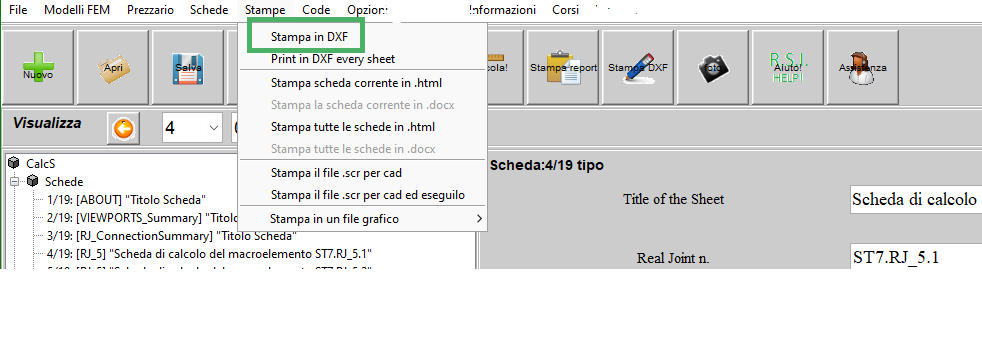The image size is (982, 361).
Task: Choose Print in DXF every sheet
Action: tap(333, 59)
